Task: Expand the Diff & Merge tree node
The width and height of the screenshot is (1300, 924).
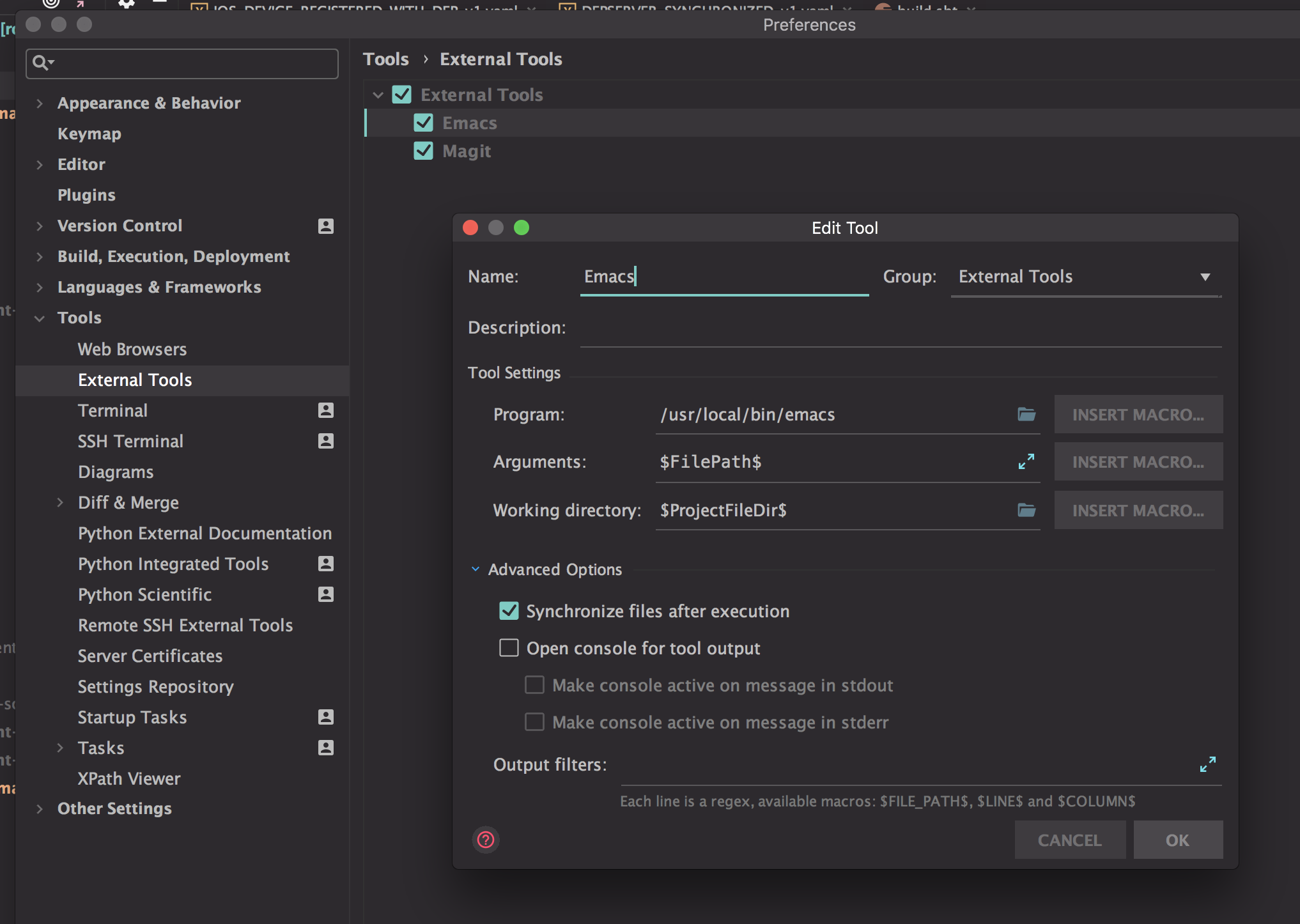Action: [60, 502]
